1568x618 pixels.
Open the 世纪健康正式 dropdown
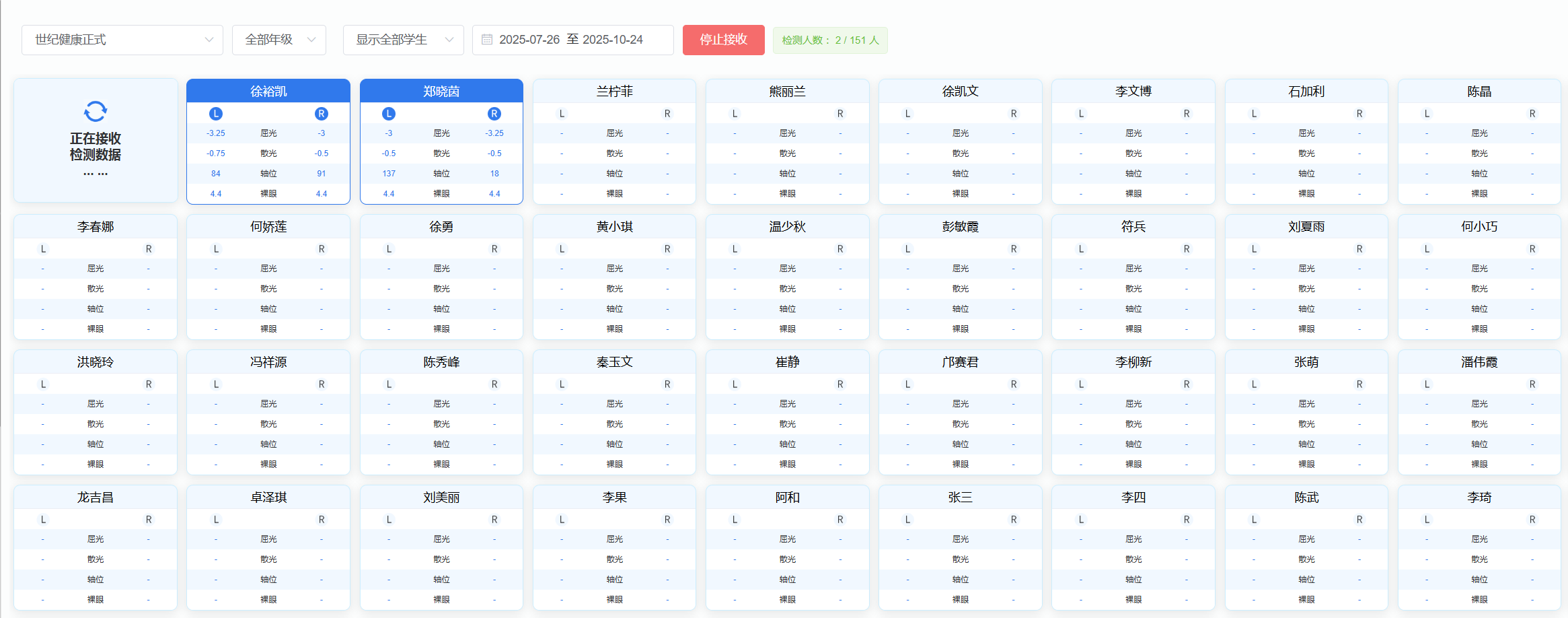pyautogui.click(x=122, y=40)
